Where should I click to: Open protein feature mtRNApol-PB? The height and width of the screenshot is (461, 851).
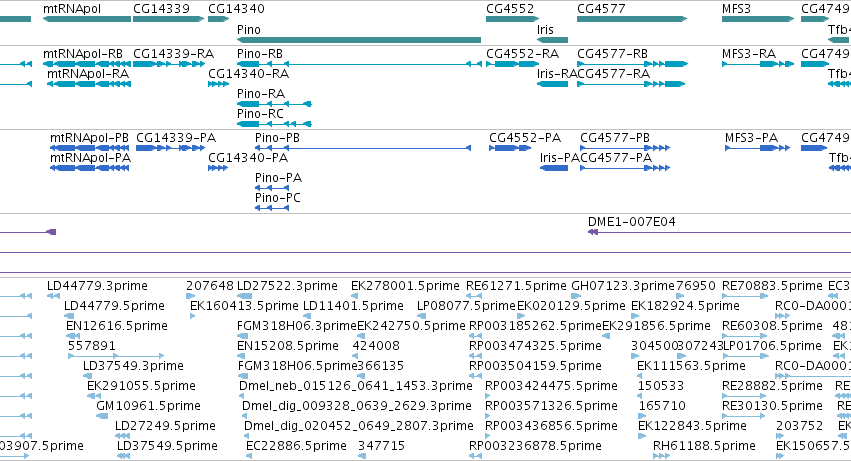coord(89,138)
